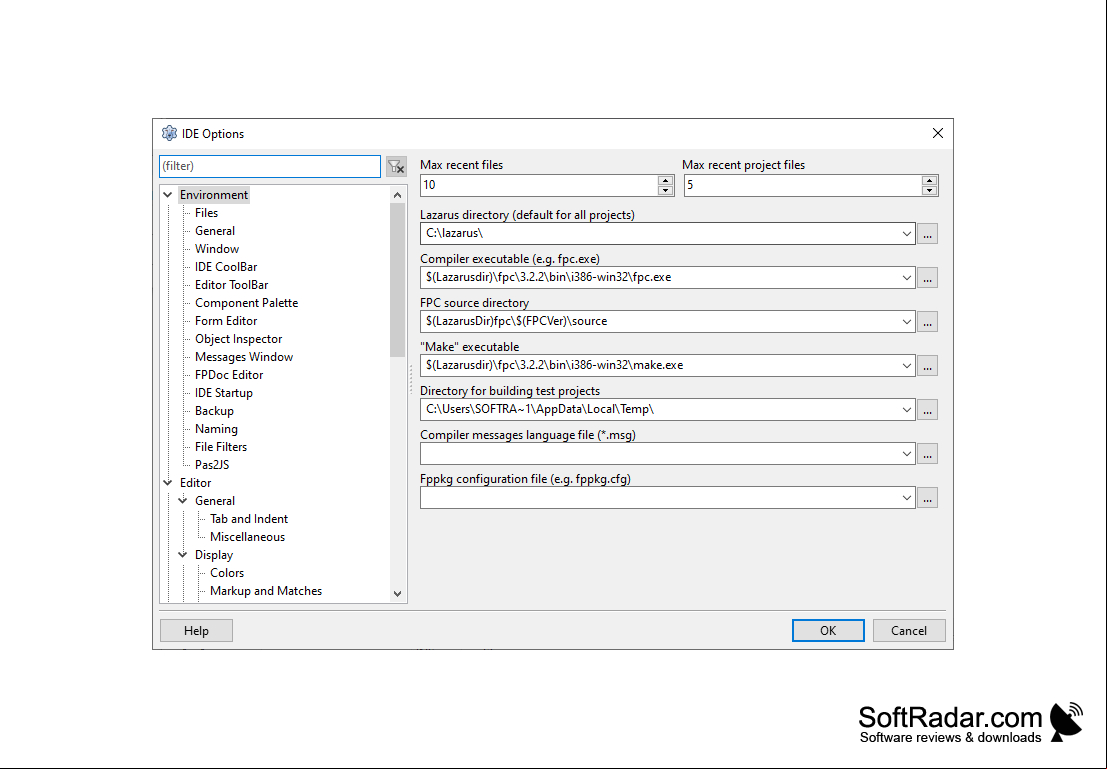Open Messages Window options
Viewport: 1107px width, 769px height.
[x=244, y=357]
